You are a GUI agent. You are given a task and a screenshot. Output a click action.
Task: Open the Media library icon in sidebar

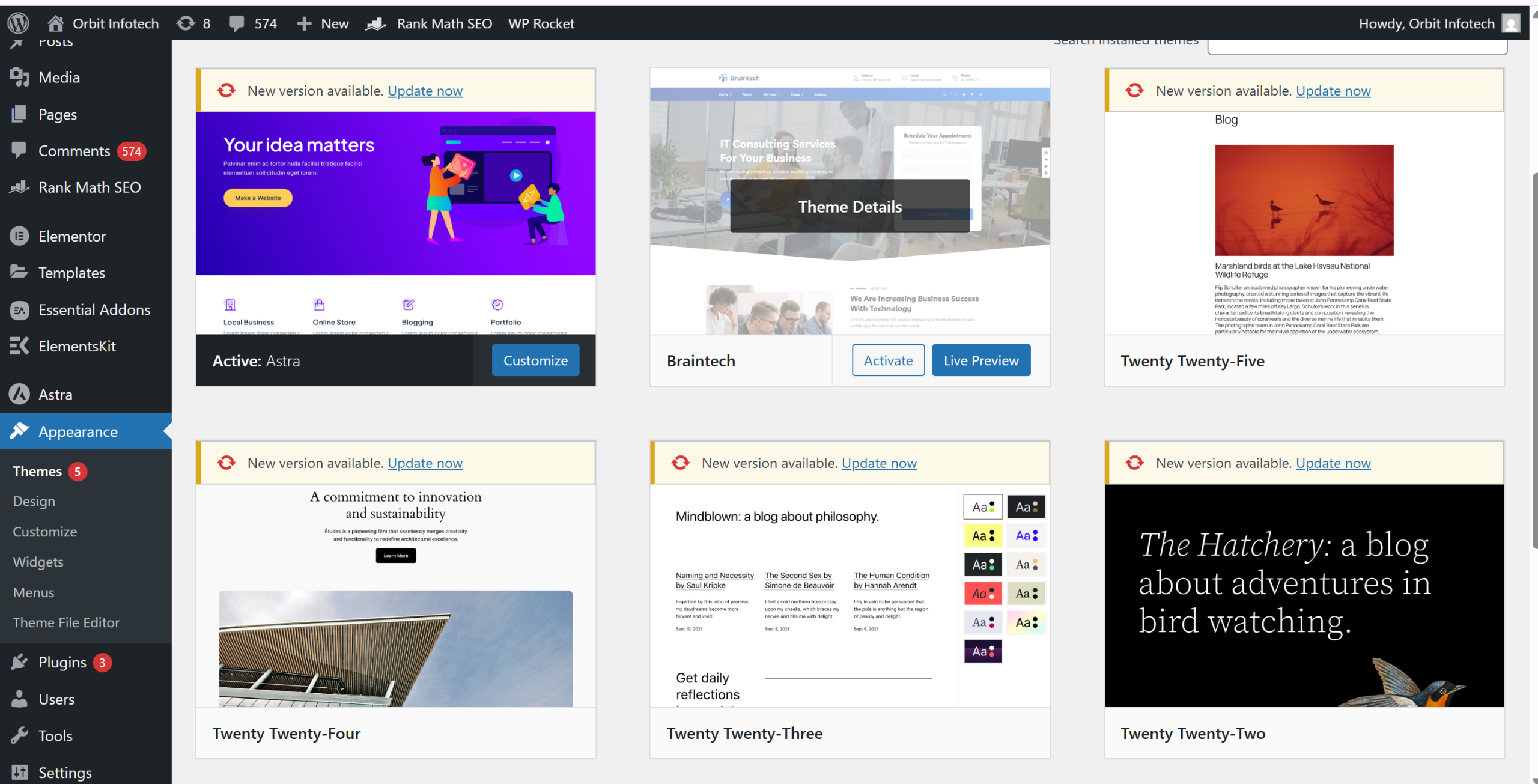[x=20, y=77]
